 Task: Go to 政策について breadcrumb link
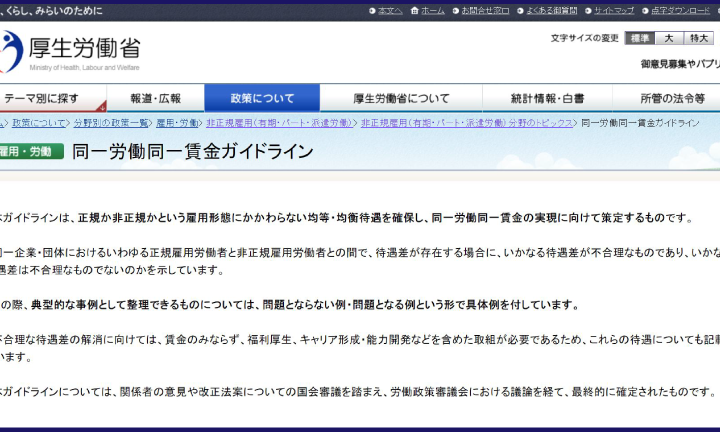[x=39, y=123]
